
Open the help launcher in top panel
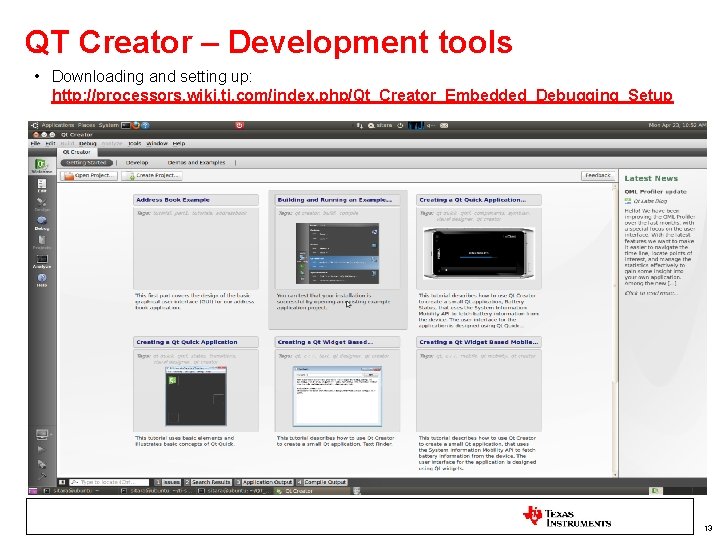[146, 125]
